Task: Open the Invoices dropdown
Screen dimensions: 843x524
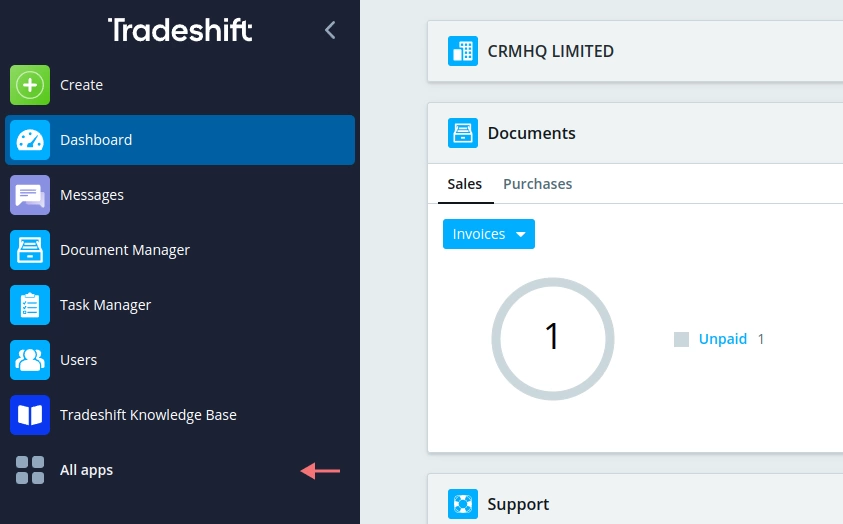Action: point(489,234)
